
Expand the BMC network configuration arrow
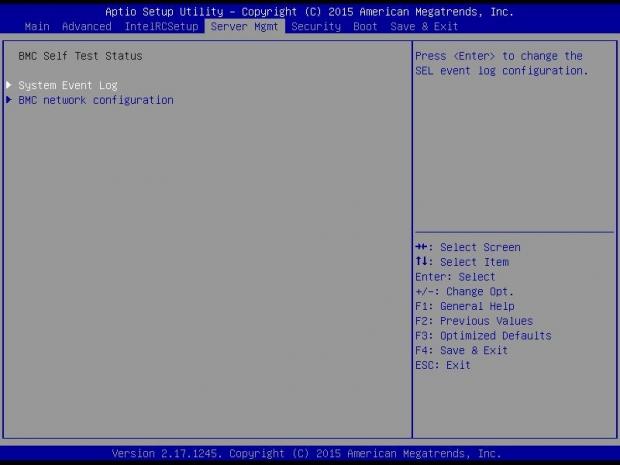point(9,100)
